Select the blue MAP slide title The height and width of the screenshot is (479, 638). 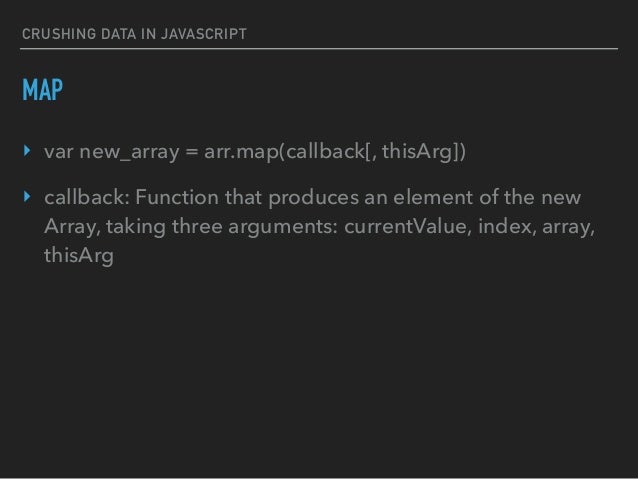pyautogui.click(x=43, y=90)
